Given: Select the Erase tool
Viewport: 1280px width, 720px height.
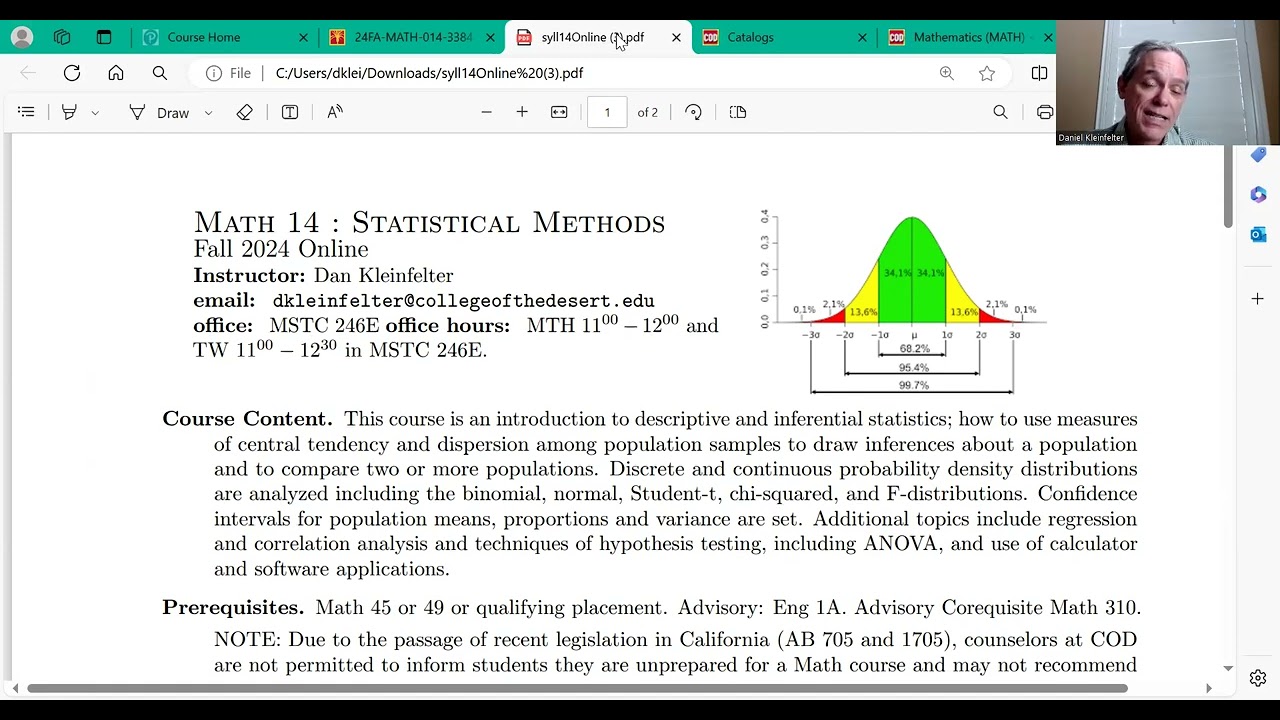Looking at the screenshot, I should 244,112.
